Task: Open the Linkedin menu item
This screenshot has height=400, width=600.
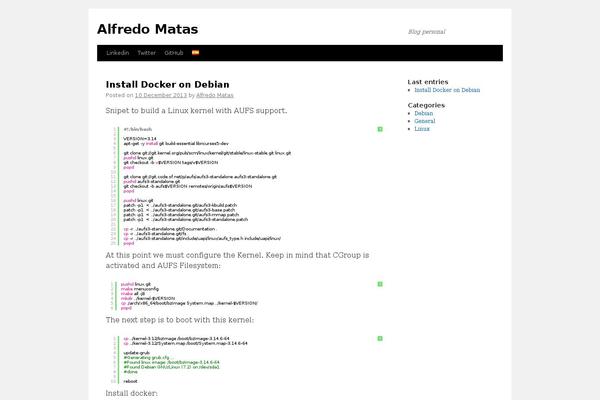Action: pyautogui.click(x=117, y=53)
